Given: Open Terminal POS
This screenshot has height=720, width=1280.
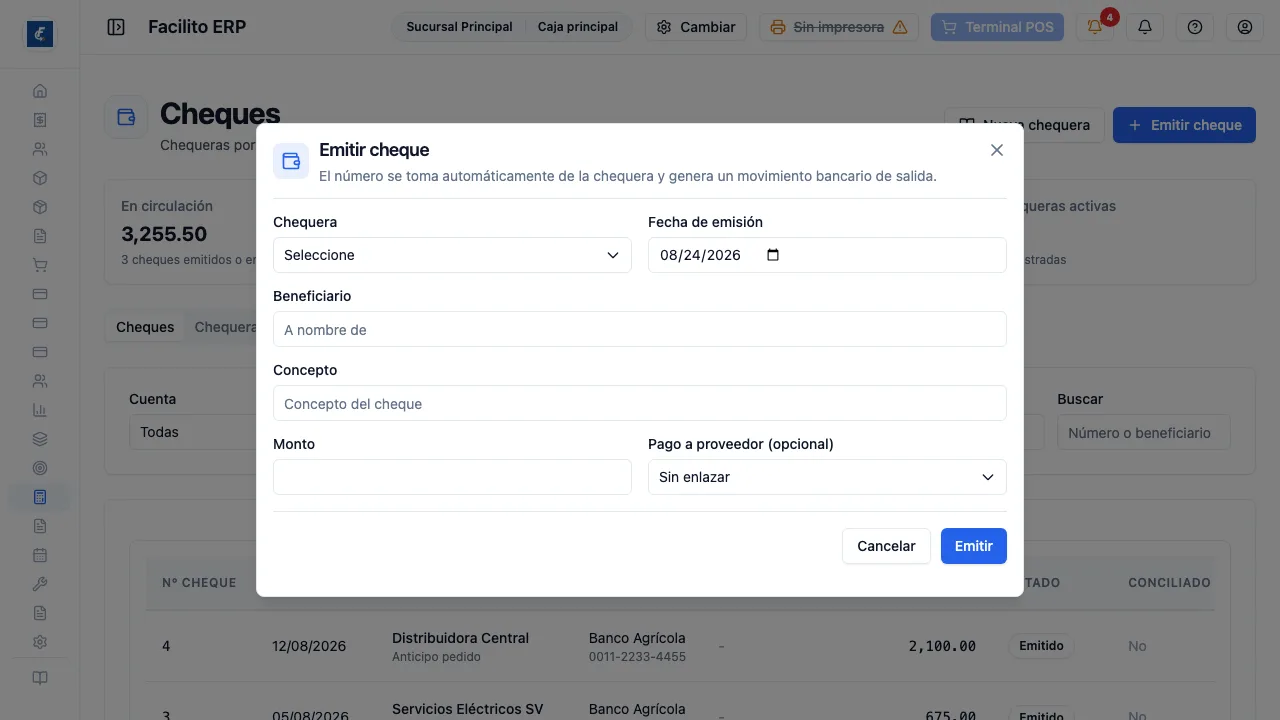Looking at the screenshot, I should pyautogui.click(x=997, y=27).
